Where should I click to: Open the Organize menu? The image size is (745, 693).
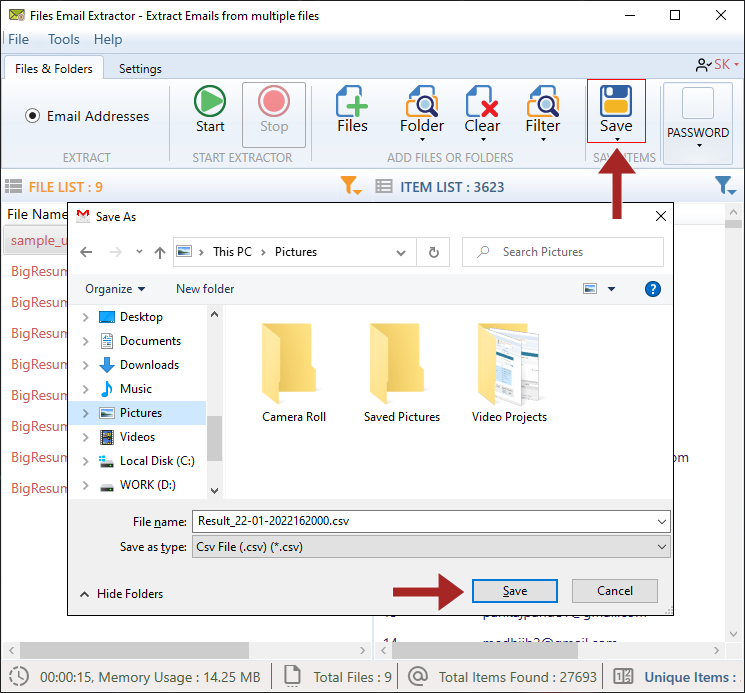coord(115,289)
